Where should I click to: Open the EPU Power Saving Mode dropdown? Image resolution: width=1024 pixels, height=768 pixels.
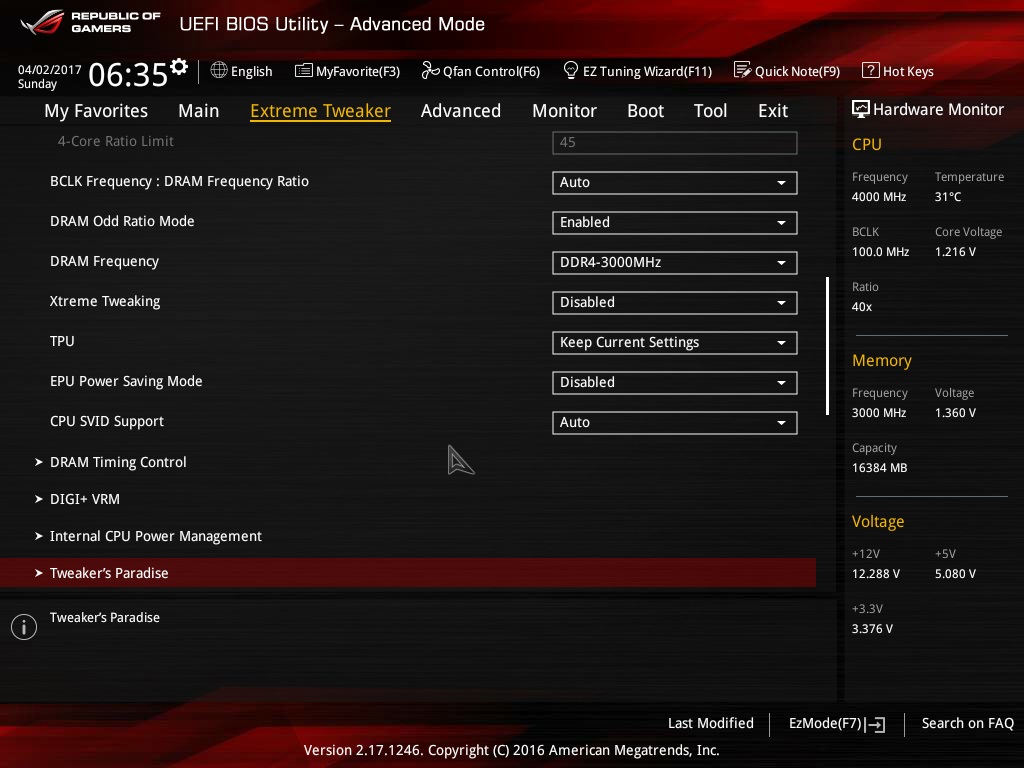[x=675, y=383]
